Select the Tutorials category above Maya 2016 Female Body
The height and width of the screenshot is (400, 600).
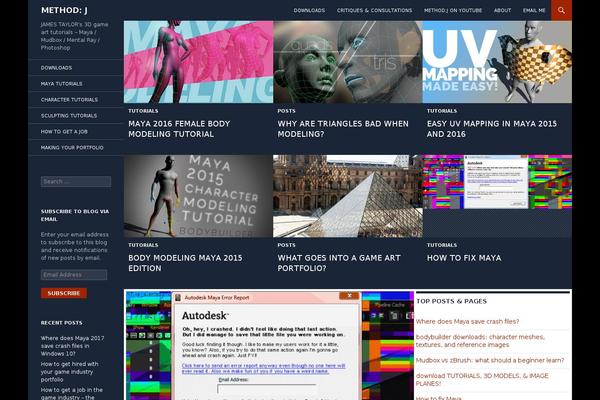[143, 111]
